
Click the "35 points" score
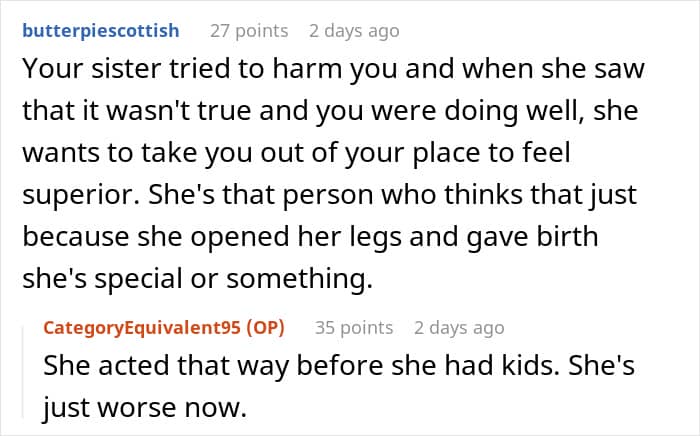pyautogui.click(x=354, y=327)
